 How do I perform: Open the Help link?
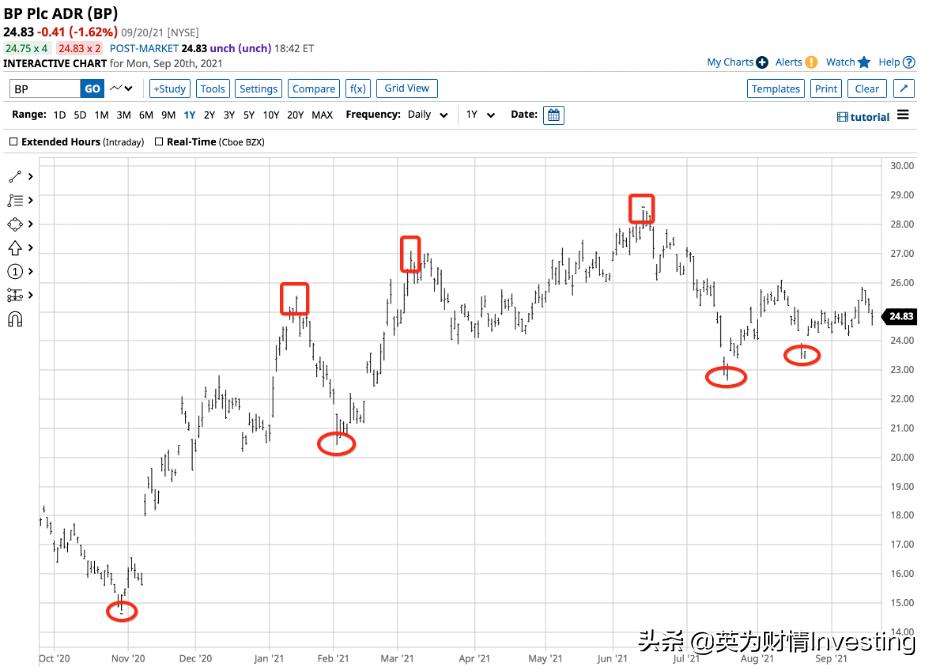889,62
